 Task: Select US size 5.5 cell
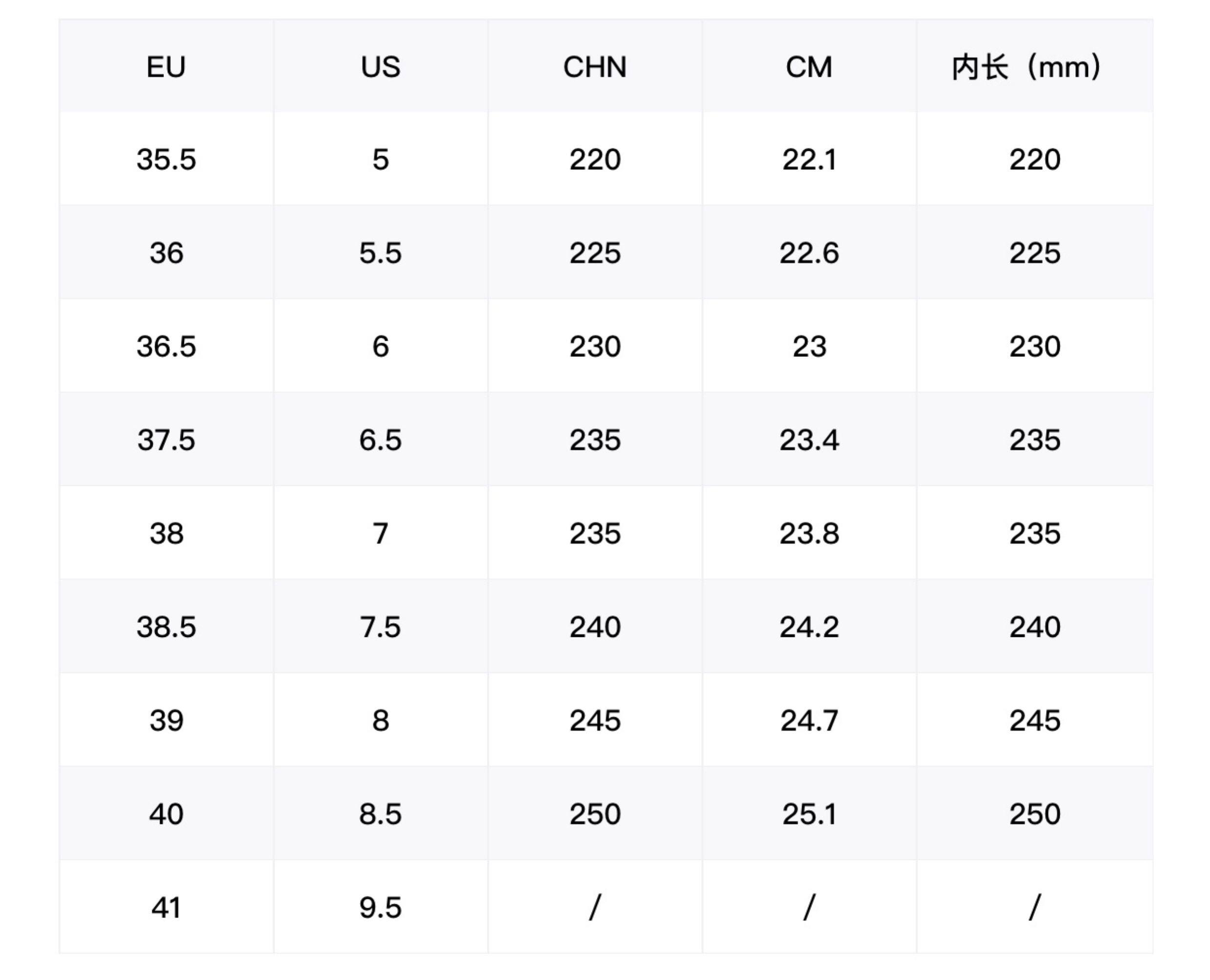pyautogui.click(x=381, y=253)
